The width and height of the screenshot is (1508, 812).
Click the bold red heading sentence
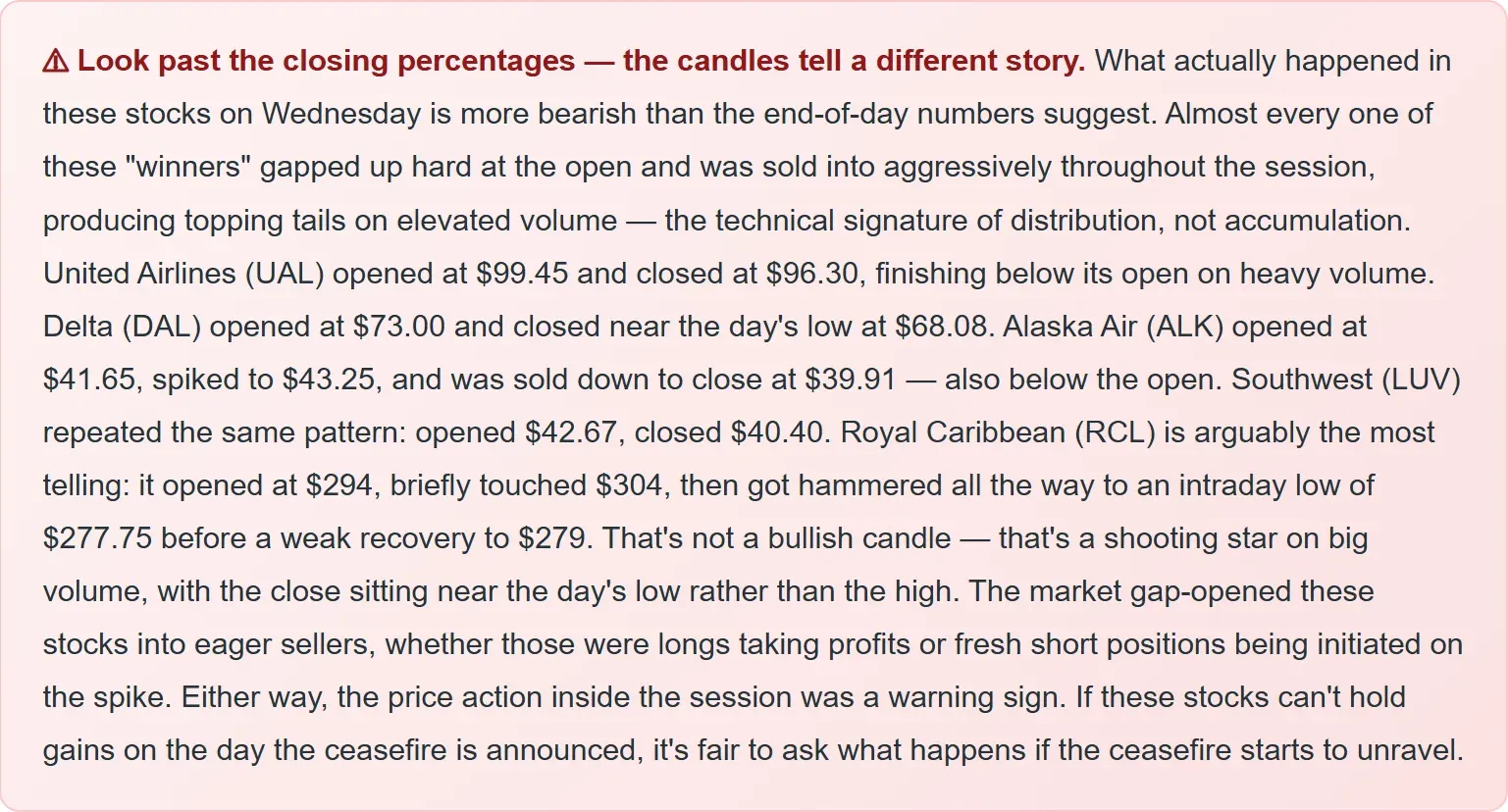tap(581, 61)
